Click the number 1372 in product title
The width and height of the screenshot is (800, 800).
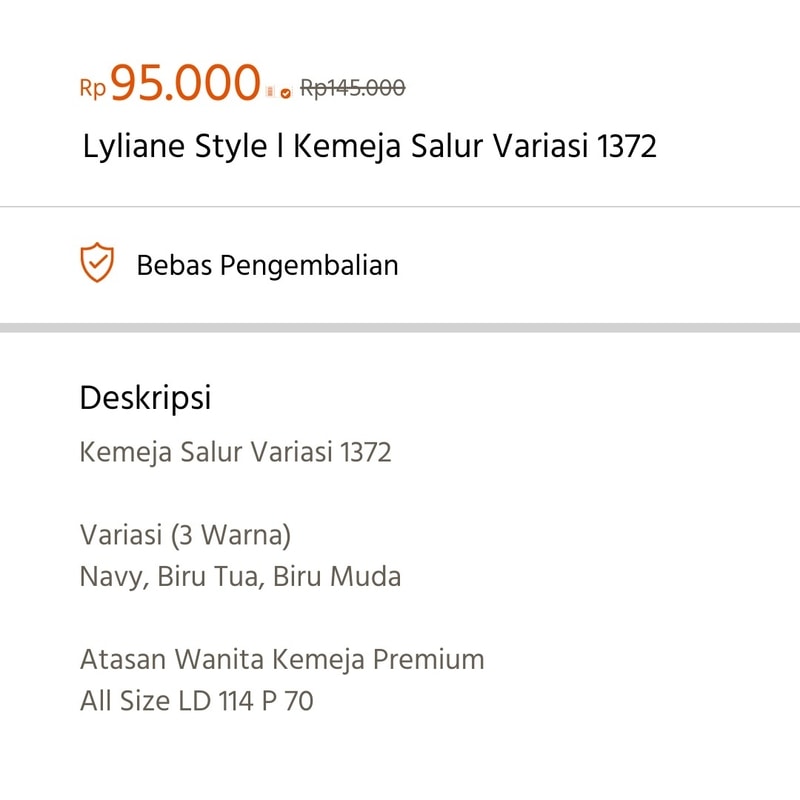(627, 146)
